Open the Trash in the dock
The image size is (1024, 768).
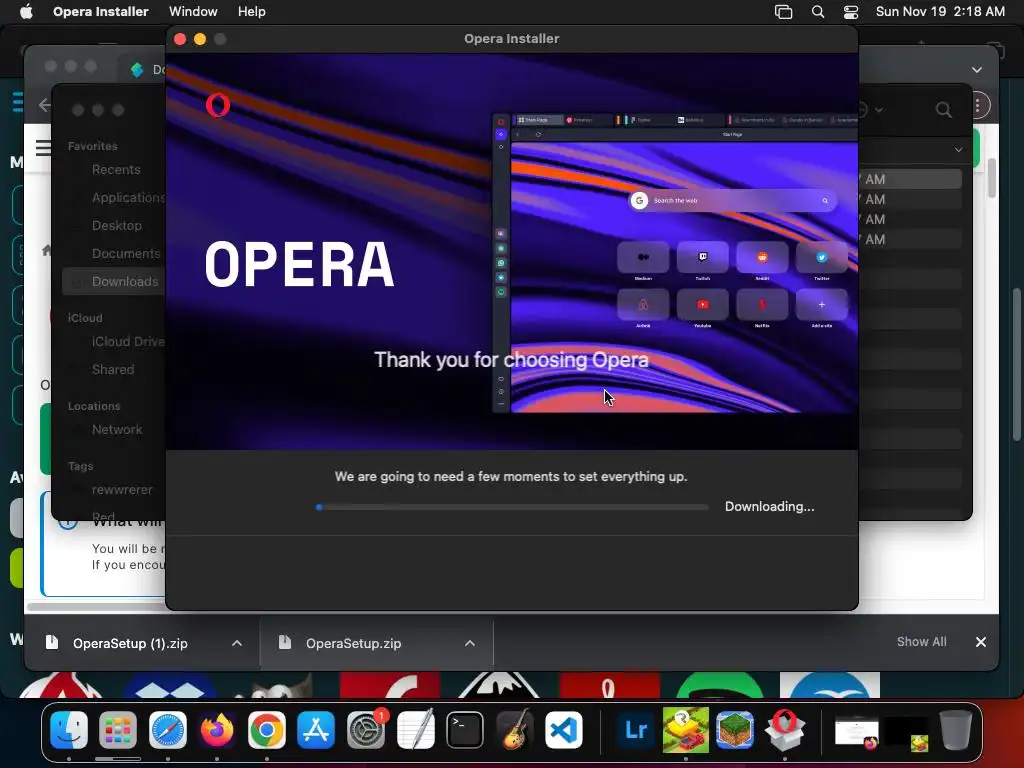955,729
